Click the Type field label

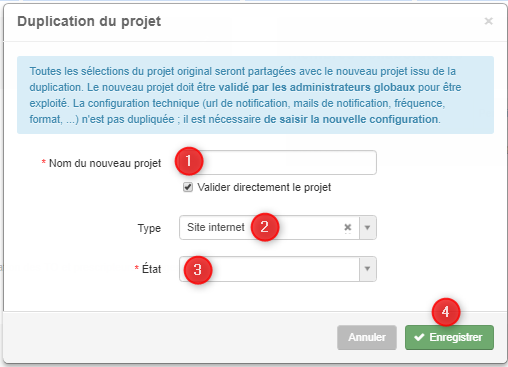149,228
